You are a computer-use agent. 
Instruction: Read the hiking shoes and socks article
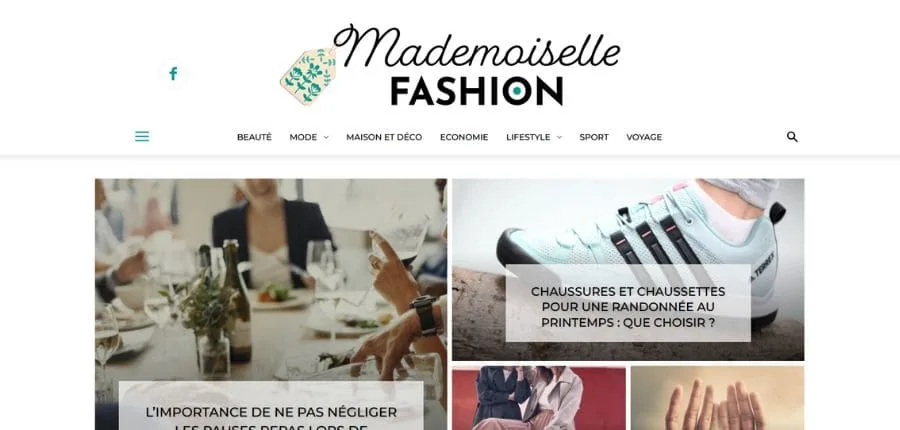pos(628,307)
